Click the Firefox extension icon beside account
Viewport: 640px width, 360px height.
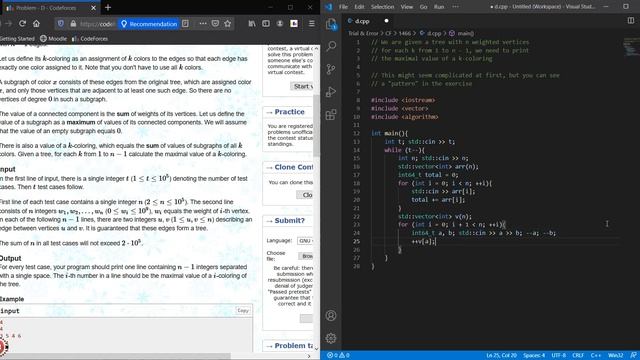pyautogui.click(x=294, y=24)
